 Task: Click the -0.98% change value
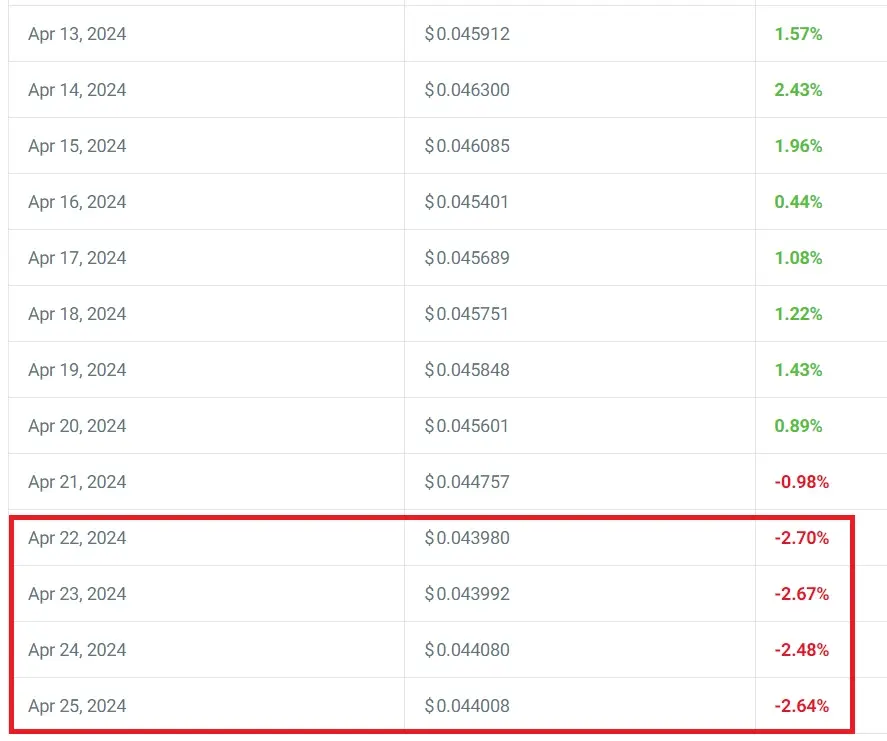(802, 482)
